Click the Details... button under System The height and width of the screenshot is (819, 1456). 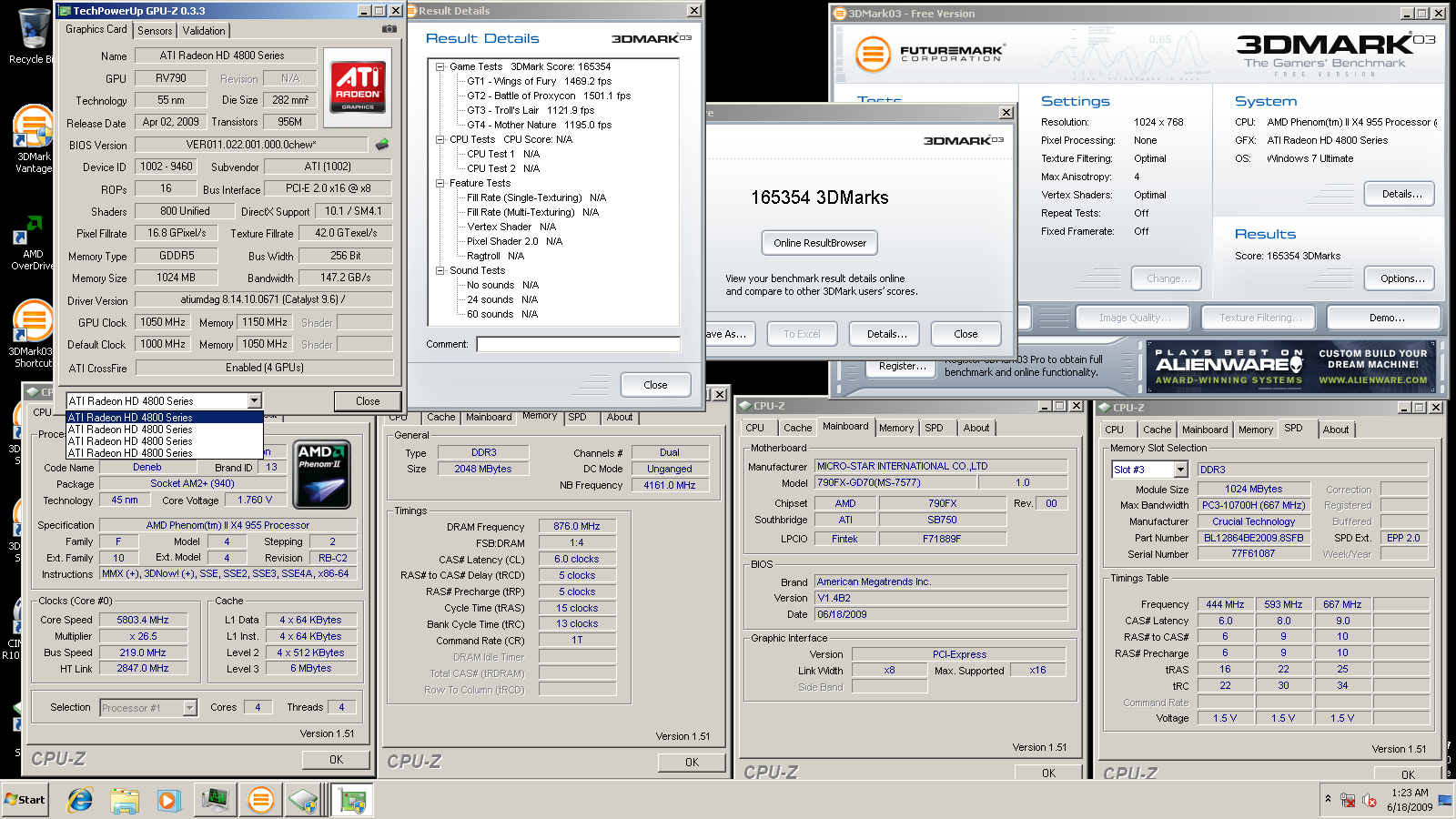point(1400,194)
